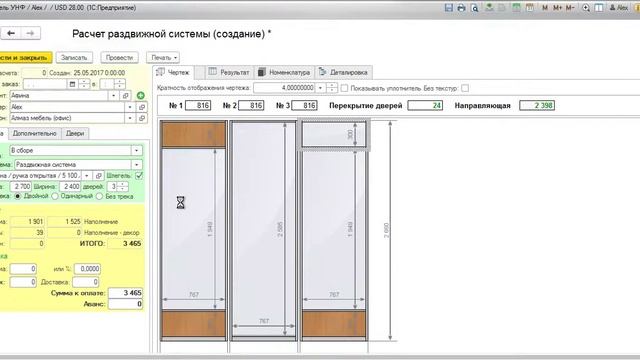Click the Направляющая field 2 398

click(537, 106)
